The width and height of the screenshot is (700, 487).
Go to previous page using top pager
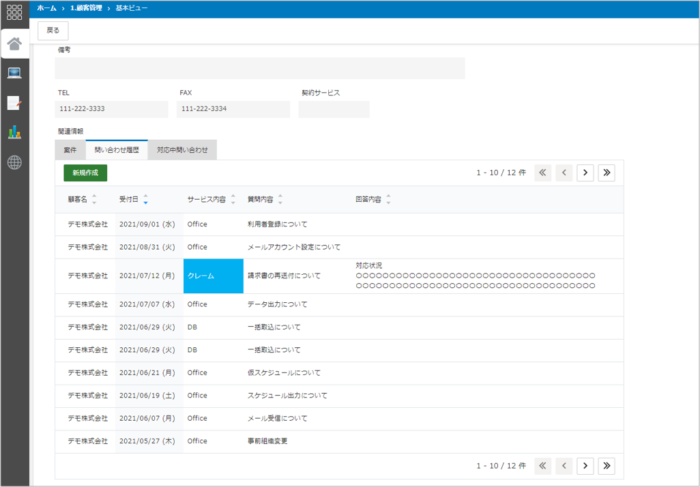564,173
